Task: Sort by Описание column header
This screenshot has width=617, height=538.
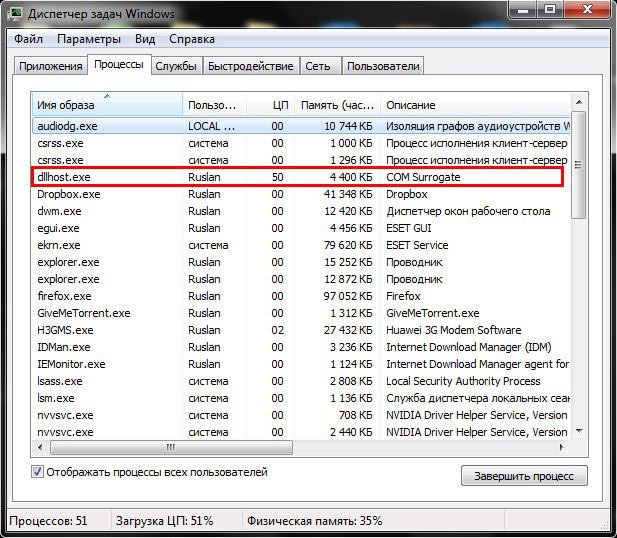Action: (x=475, y=105)
